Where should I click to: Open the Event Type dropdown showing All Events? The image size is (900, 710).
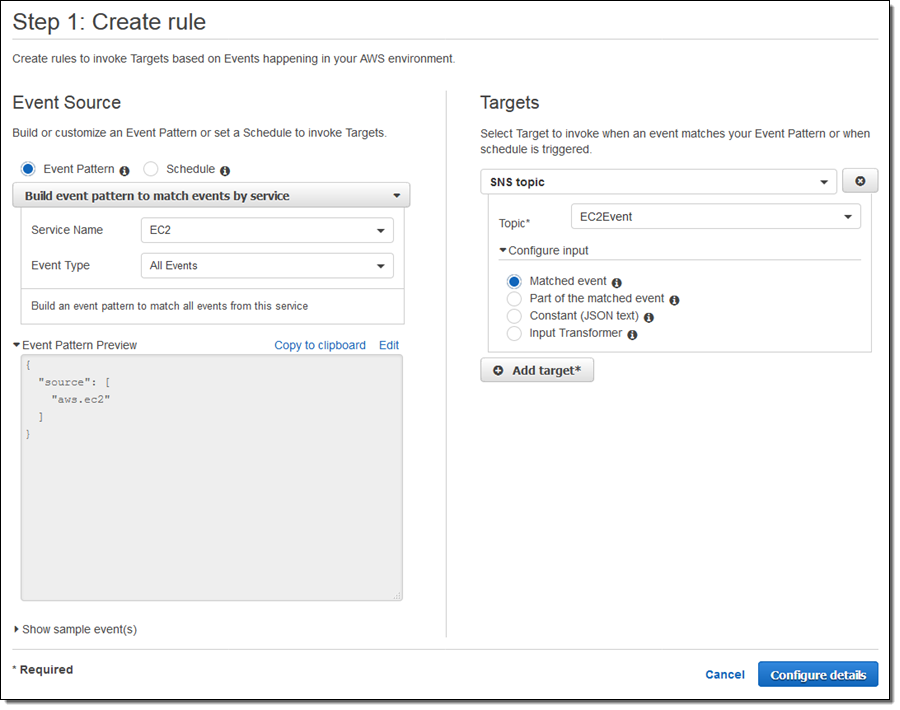coord(267,266)
